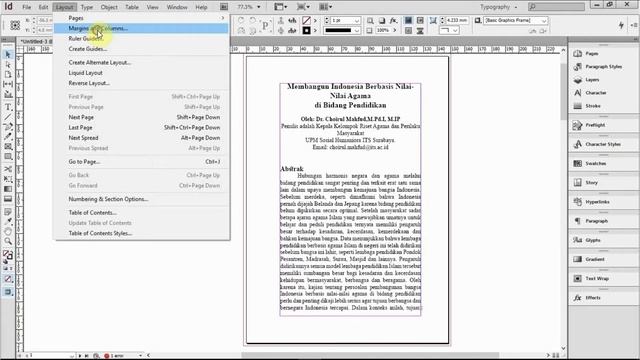Open the Arrange Documents dropdown

click(325, 7)
